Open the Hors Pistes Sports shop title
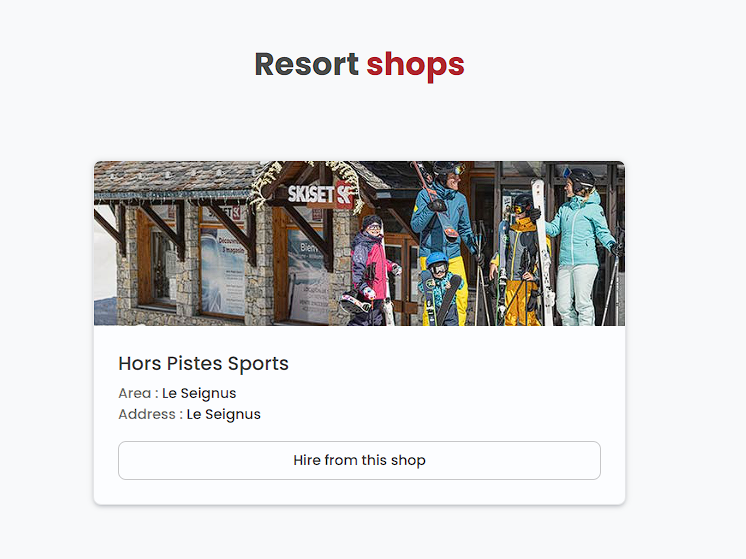Viewport: 746px width, 559px height. [203, 363]
